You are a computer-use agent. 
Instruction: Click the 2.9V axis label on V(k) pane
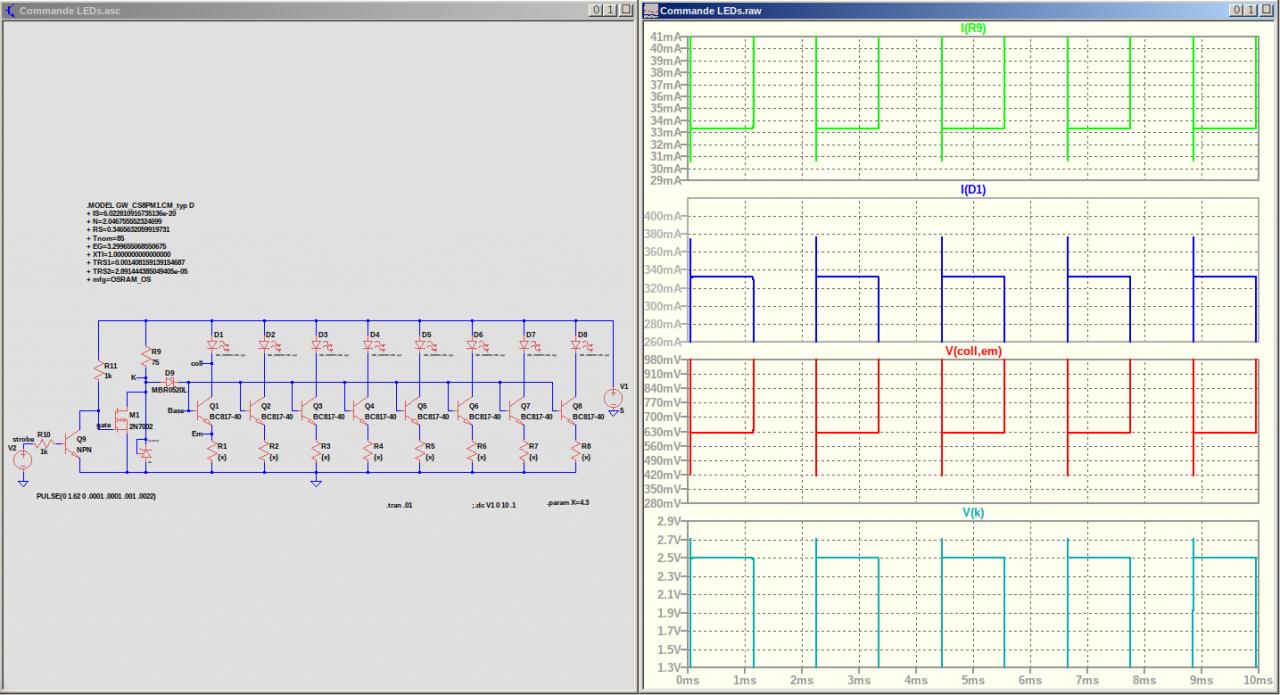(x=670, y=521)
